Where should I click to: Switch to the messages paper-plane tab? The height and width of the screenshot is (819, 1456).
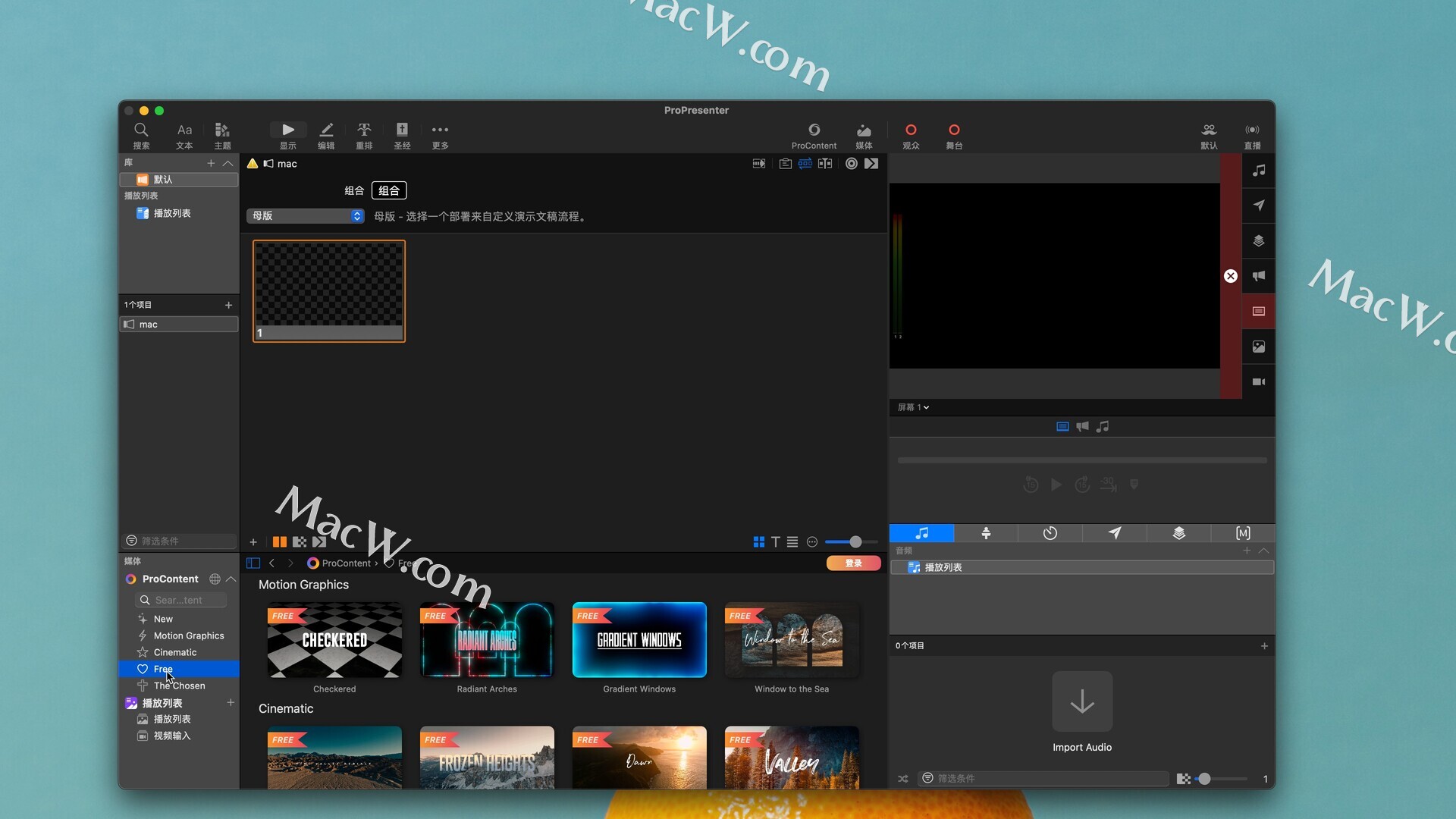(x=1115, y=533)
